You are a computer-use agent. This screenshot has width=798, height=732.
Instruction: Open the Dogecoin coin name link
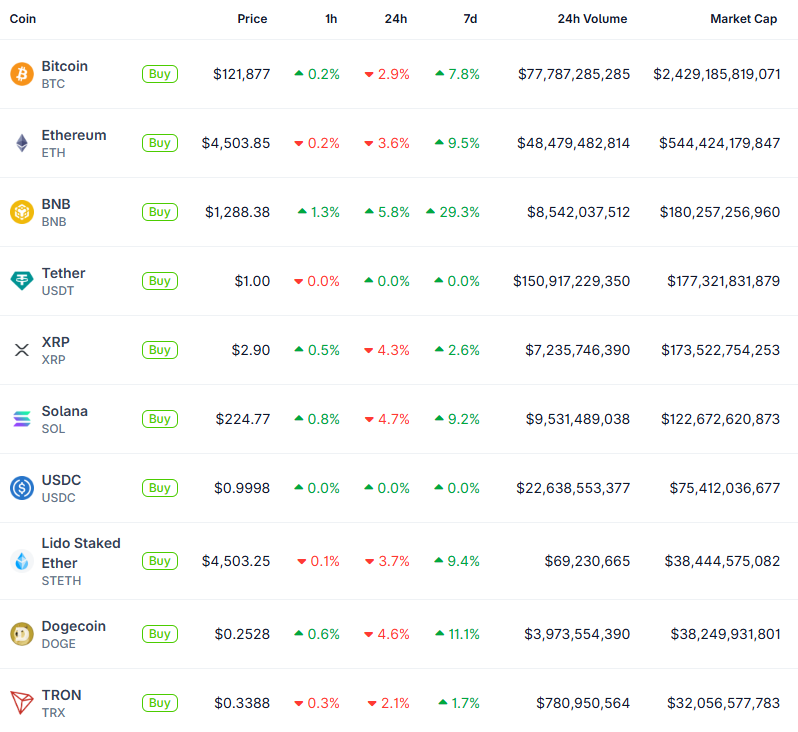pyautogui.click(x=73, y=626)
